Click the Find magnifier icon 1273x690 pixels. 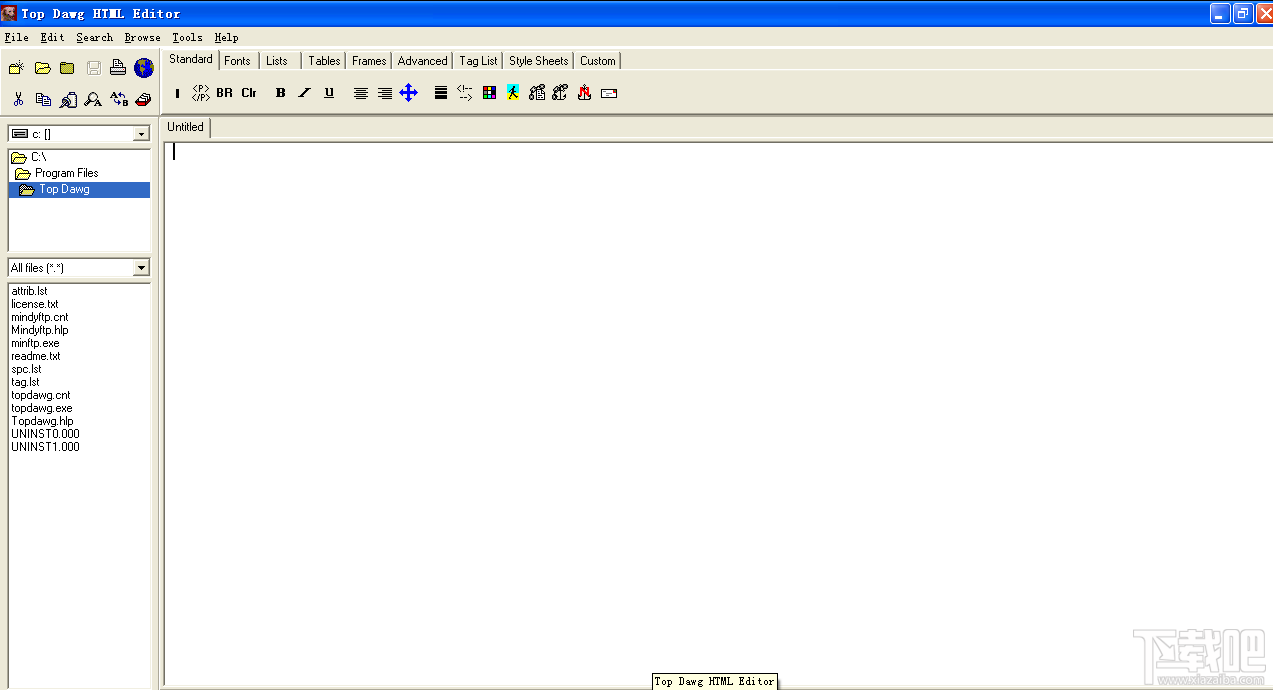(x=93, y=99)
